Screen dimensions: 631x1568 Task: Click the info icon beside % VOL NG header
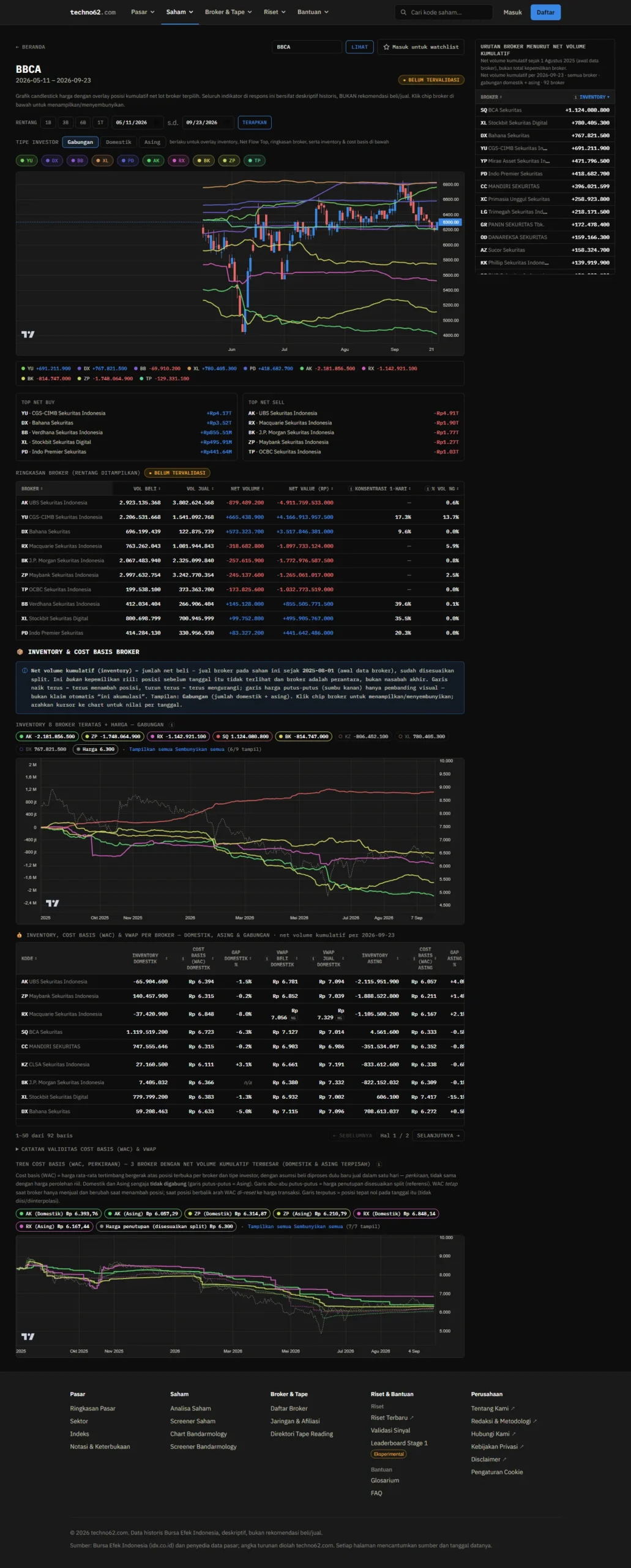[427, 489]
